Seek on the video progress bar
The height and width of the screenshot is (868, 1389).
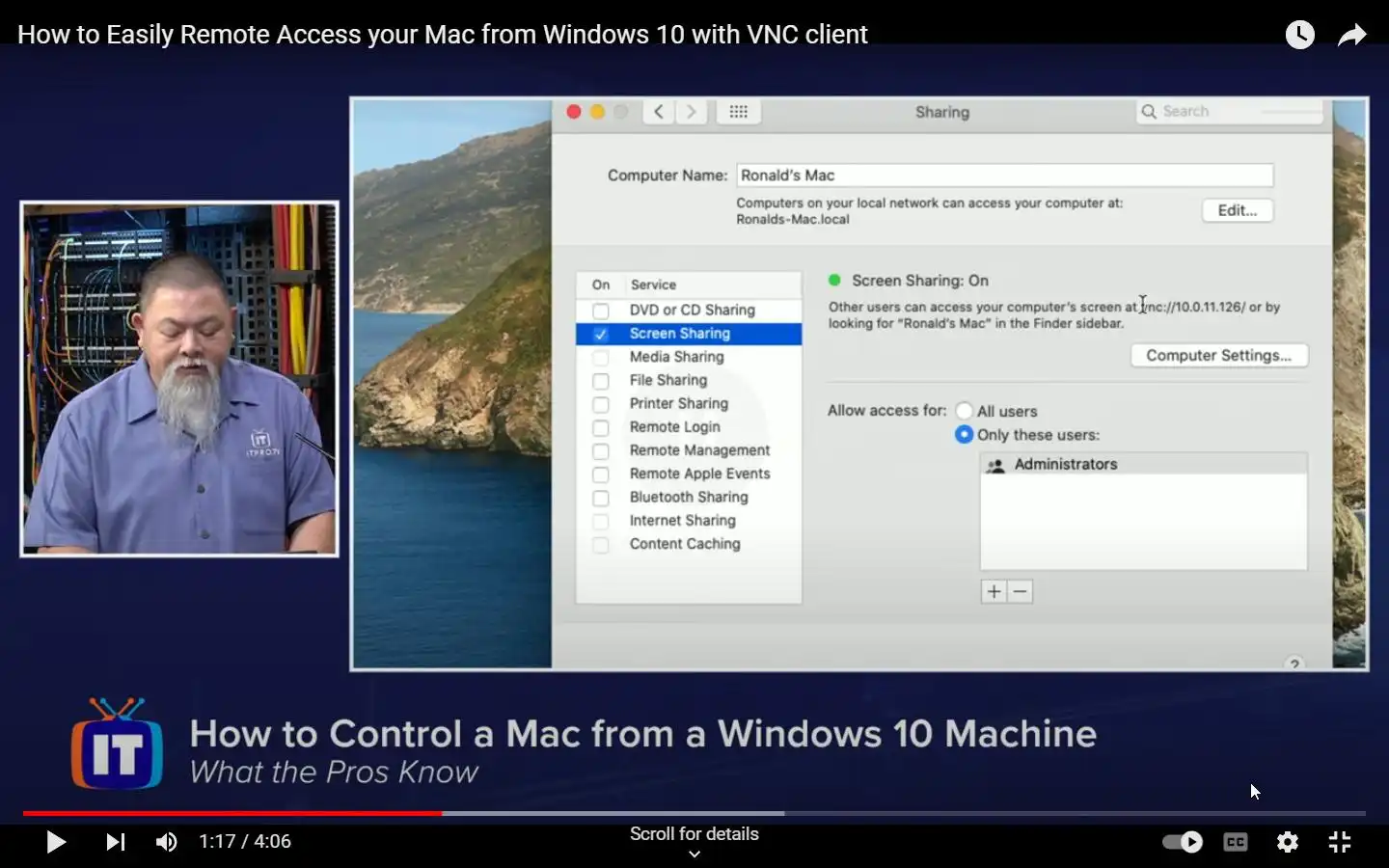point(694,813)
